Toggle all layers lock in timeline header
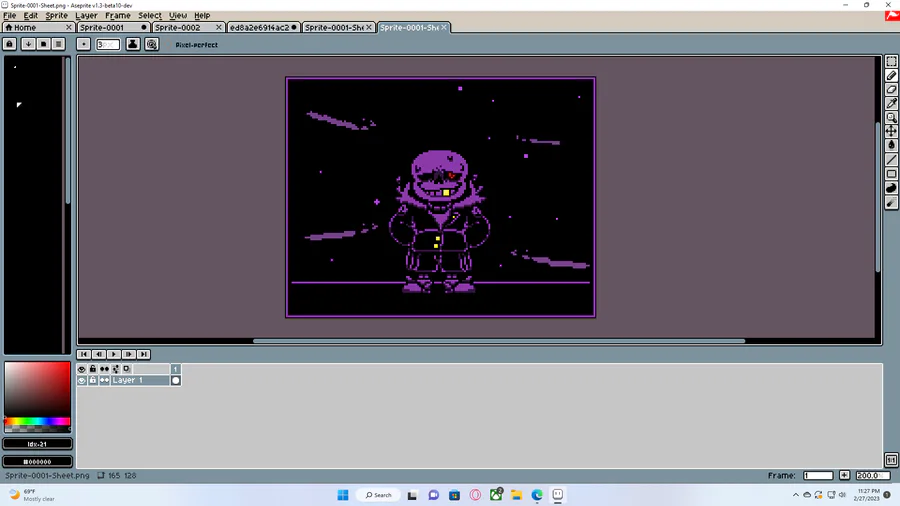 point(93,369)
